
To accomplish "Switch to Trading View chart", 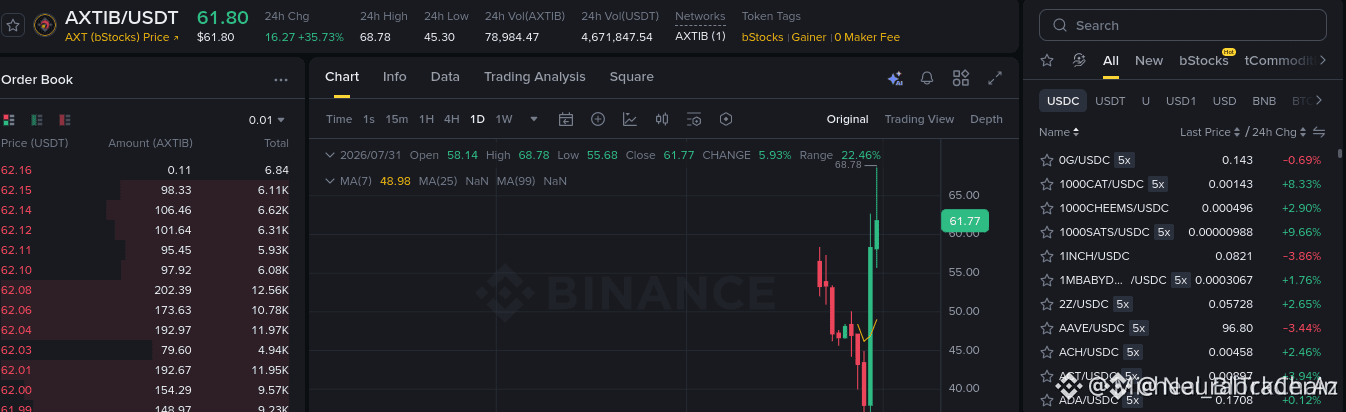I will (x=919, y=119).
